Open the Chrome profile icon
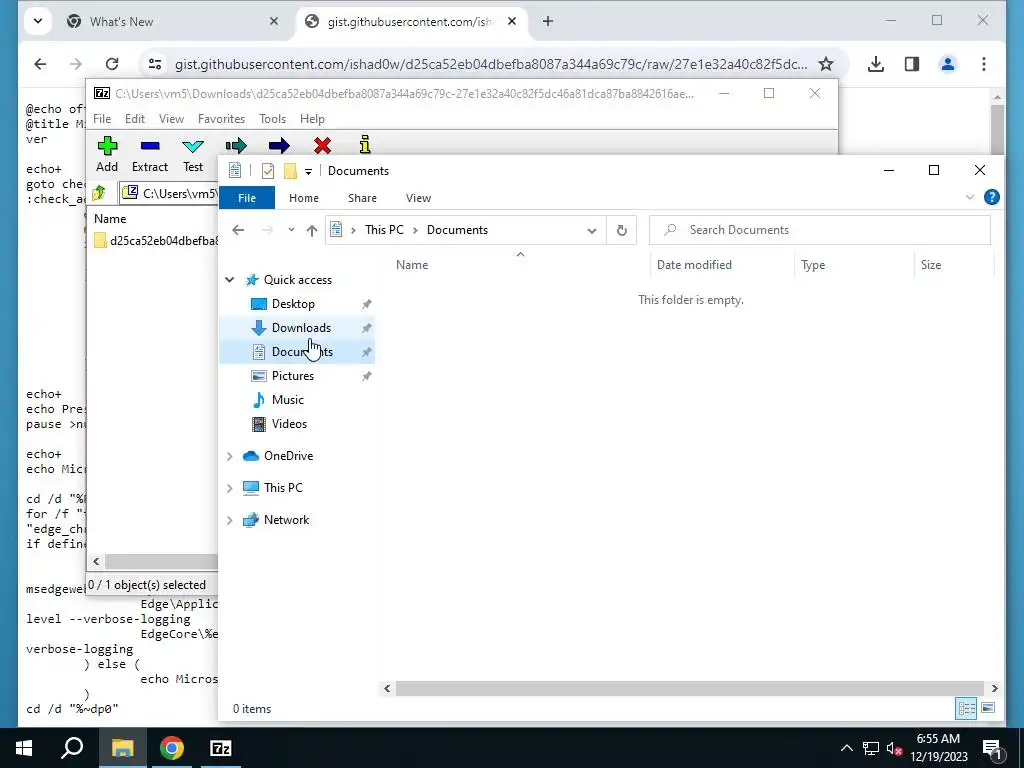The width and height of the screenshot is (1024, 768). pyautogui.click(x=948, y=64)
